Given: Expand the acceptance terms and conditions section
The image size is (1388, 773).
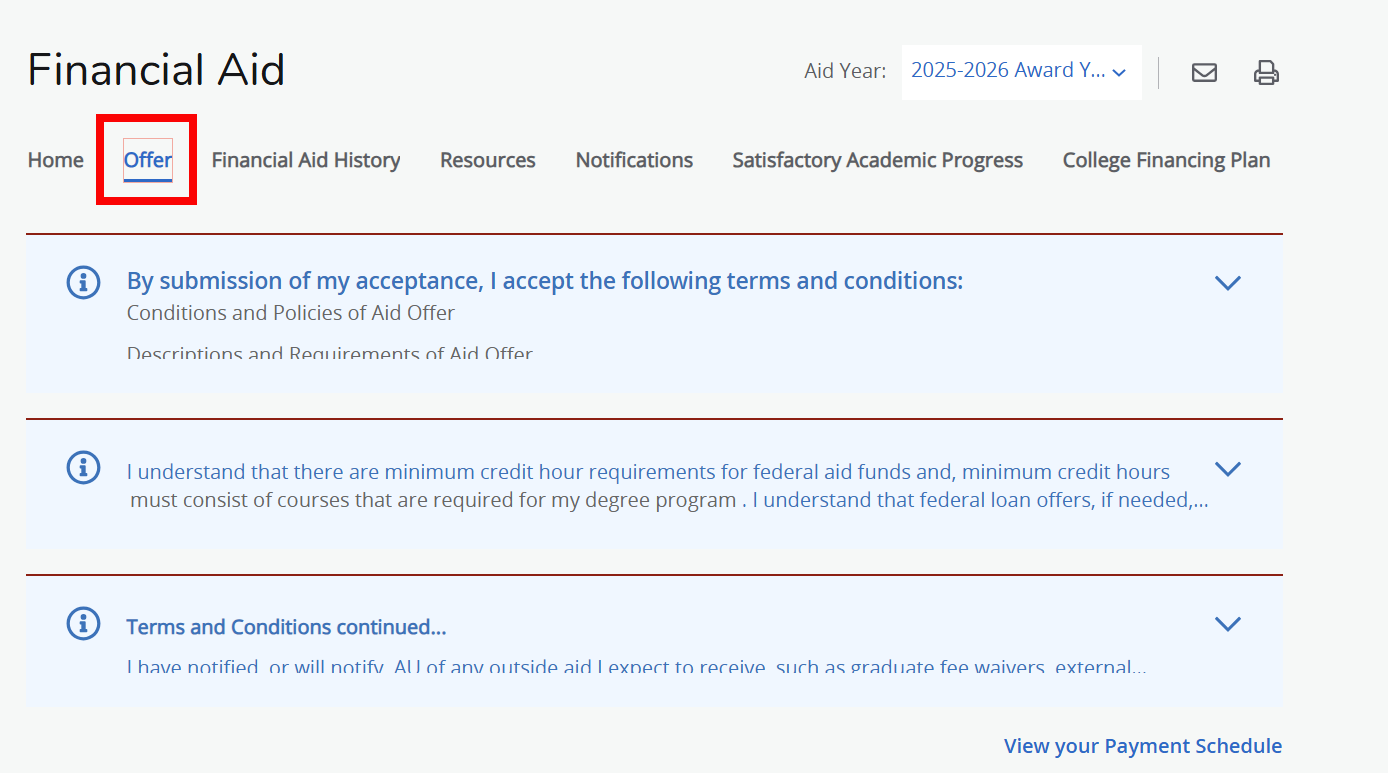Looking at the screenshot, I should click(1228, 283).
